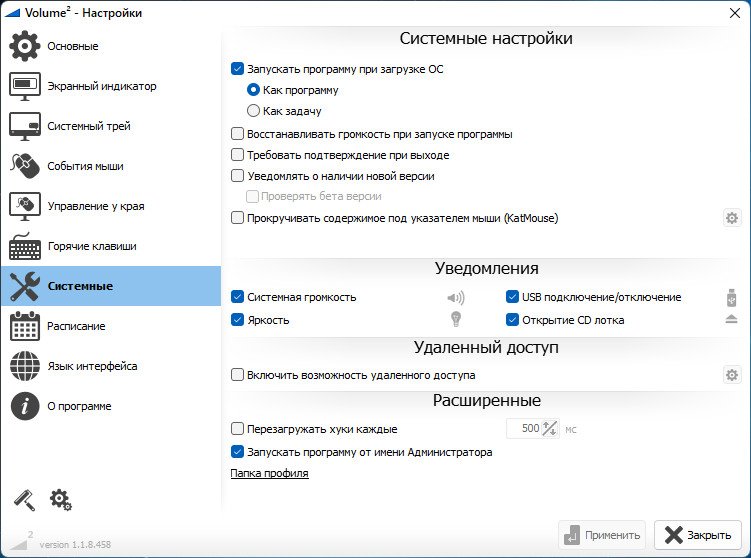The height and width of the screenshot is (558, 751).
Task: Toggle the 'Яркость' notification checkbox
Action: click(x=238, y=319)
